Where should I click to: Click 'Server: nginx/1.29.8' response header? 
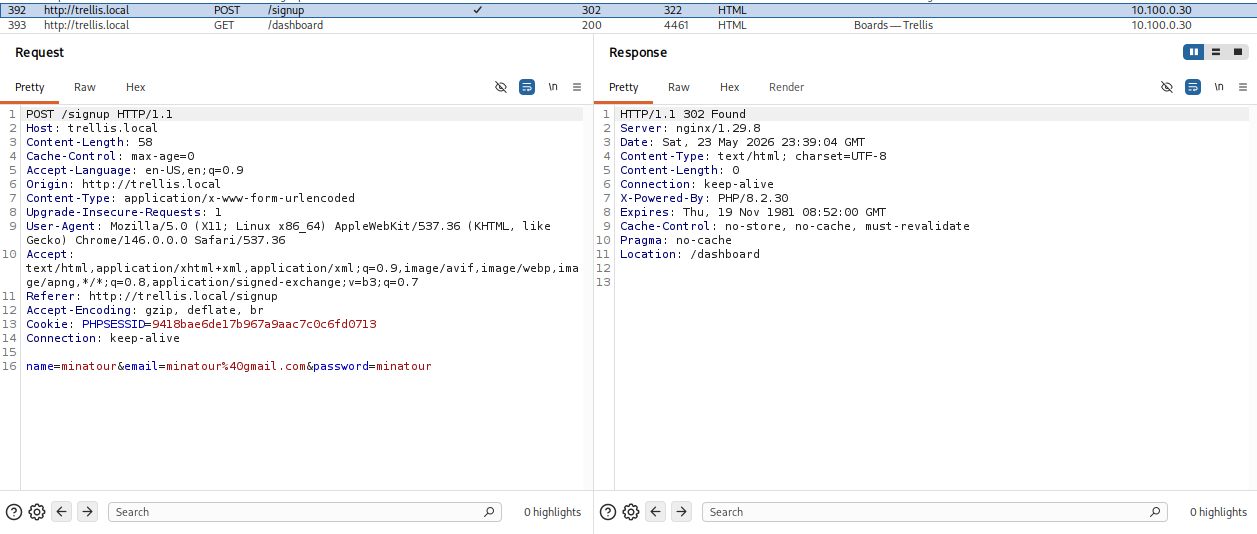(x=690, y=128)
